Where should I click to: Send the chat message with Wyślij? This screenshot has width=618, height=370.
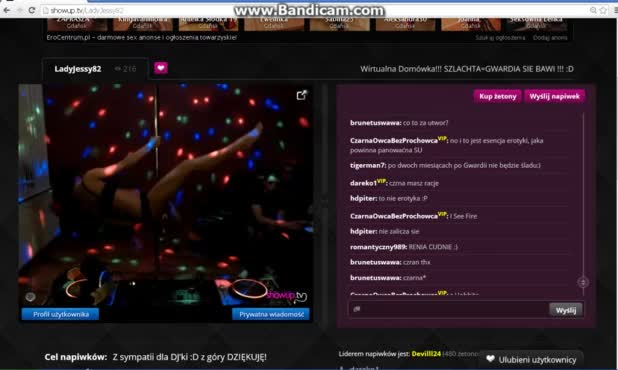[x=566, y=310]
